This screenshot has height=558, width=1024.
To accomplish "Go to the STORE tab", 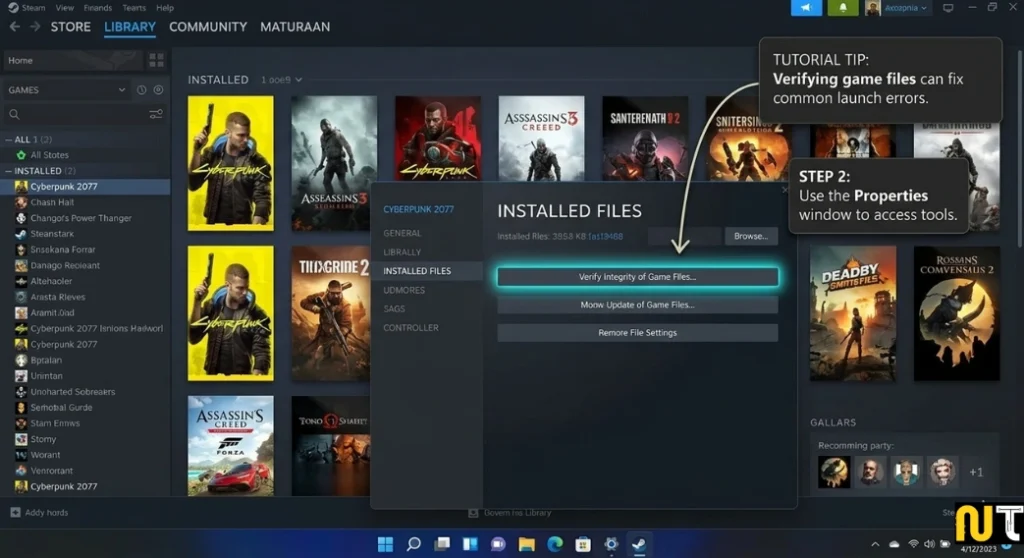I will (71, 27).
